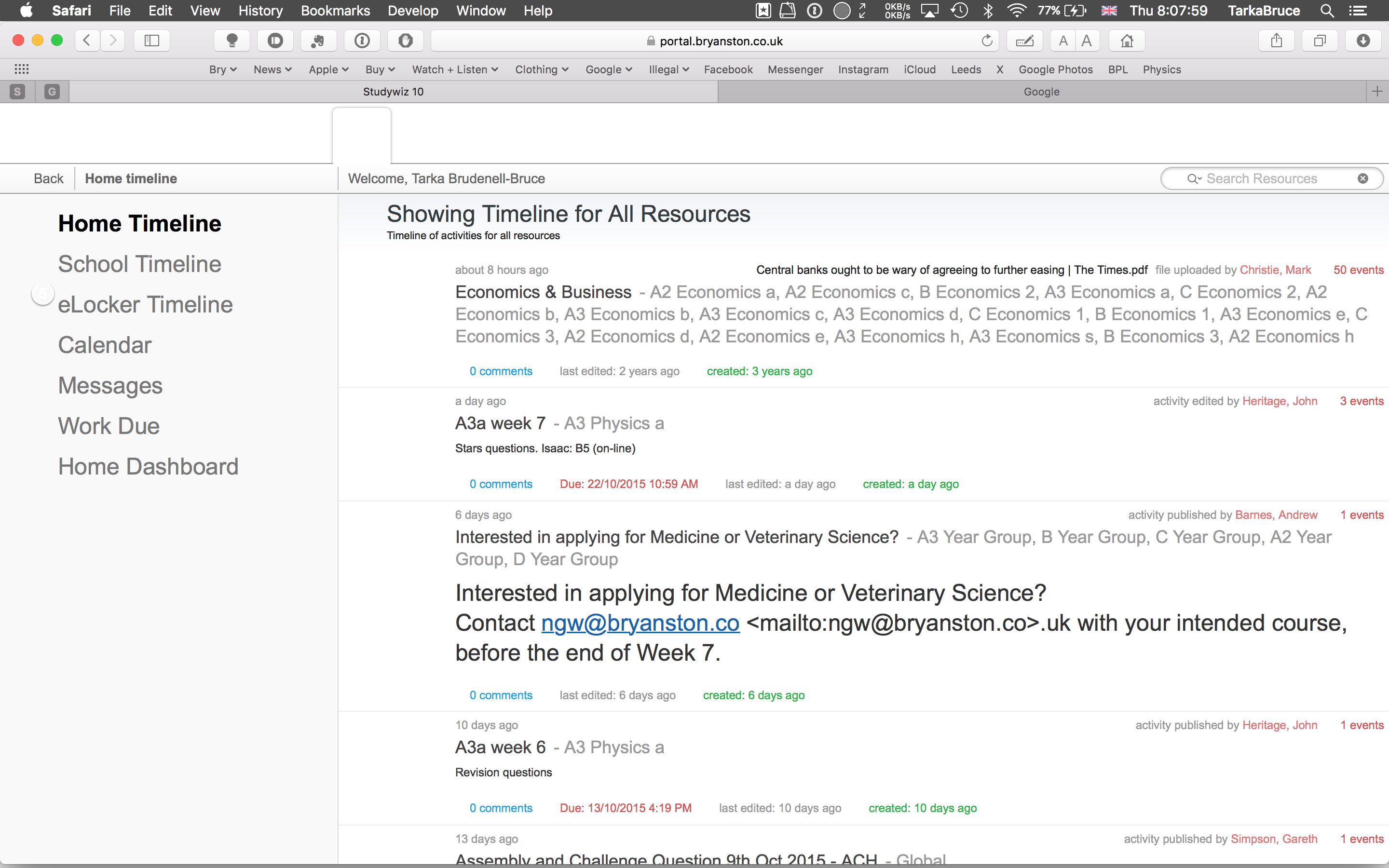
Task: Open the A3a week 7 activity
Action: [500, 423]
